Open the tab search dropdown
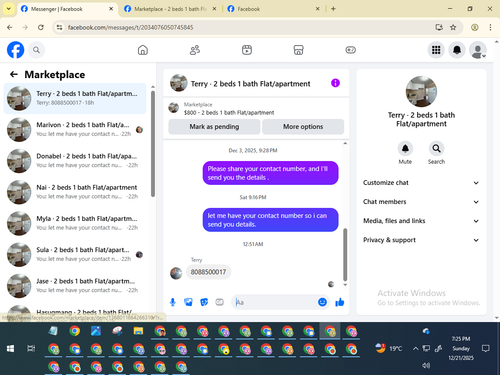The image size is (500, 375). point(9,9)
